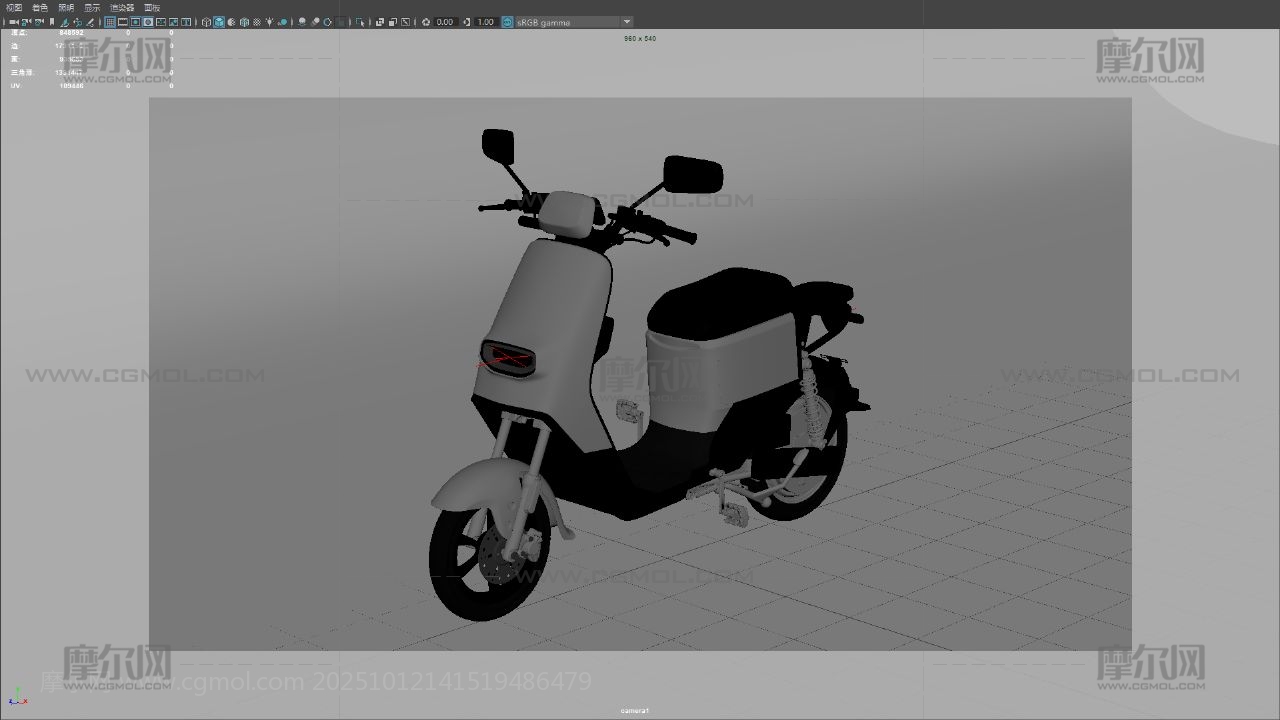Screen dimensions: 1280x720
Task: Open the 渲染器 (Renderer) menu
Action: (121, 7)
